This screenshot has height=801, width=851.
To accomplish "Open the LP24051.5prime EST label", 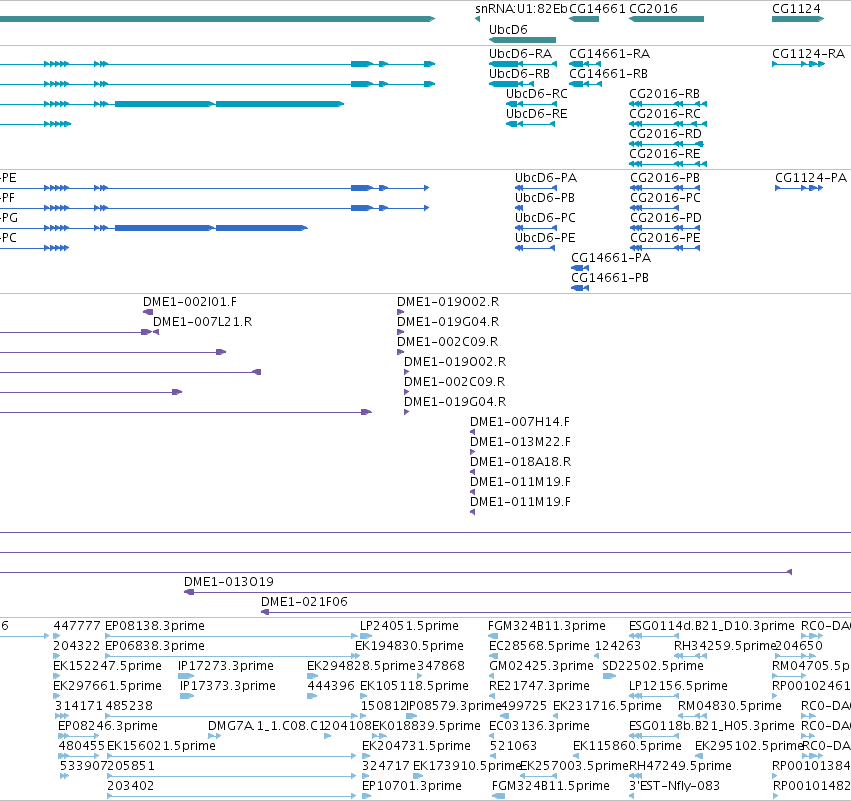I will [x=409, y=626].
